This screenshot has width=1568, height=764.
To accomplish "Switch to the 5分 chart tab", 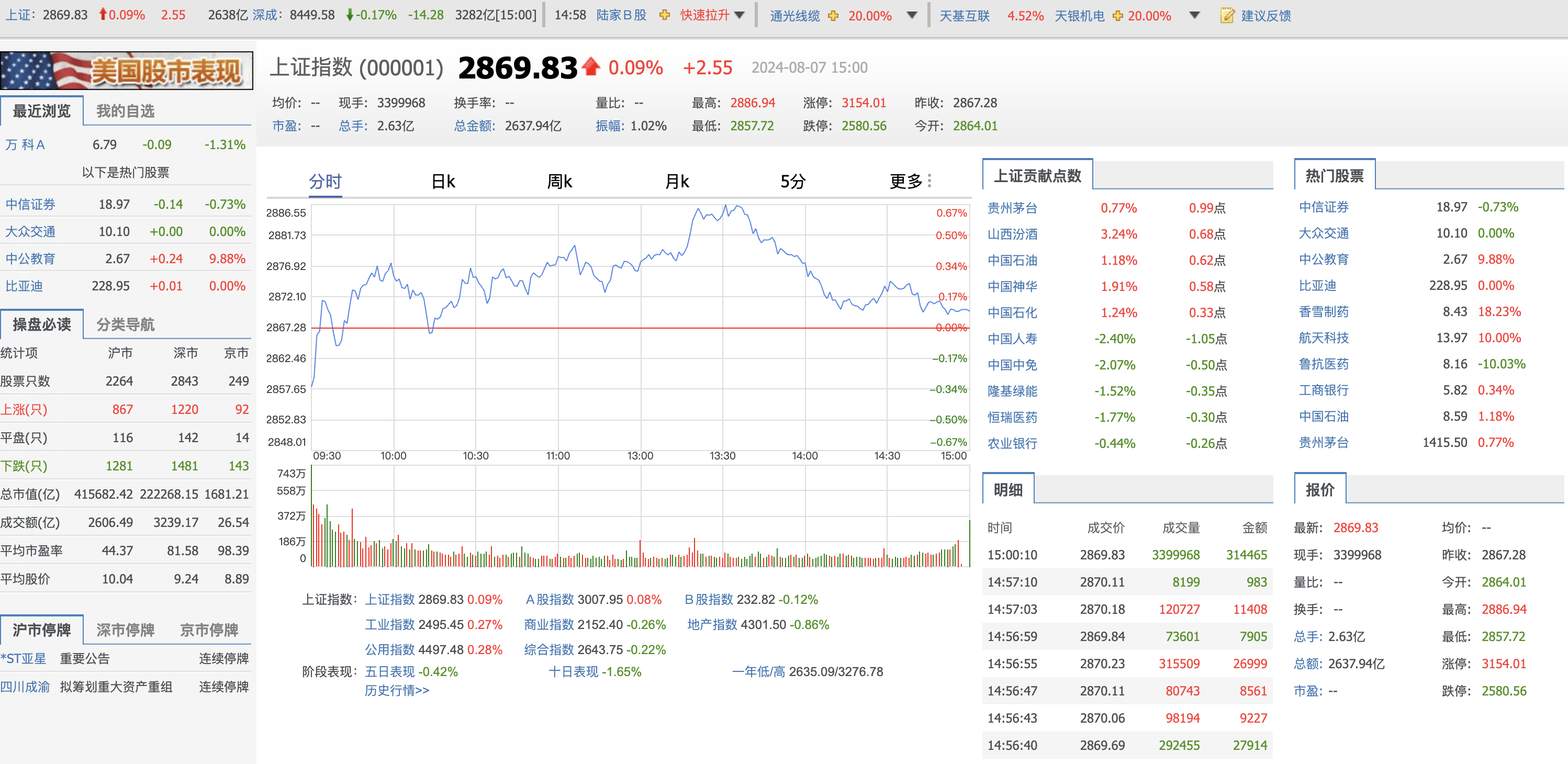I will coord(792,182).
